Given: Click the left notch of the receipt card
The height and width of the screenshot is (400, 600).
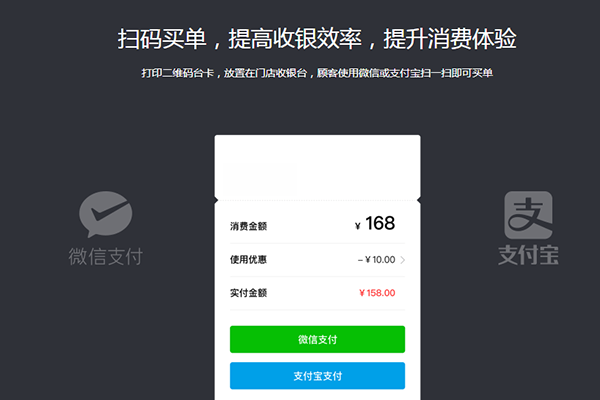Looking at the screenshot, I should click(216, 200).
